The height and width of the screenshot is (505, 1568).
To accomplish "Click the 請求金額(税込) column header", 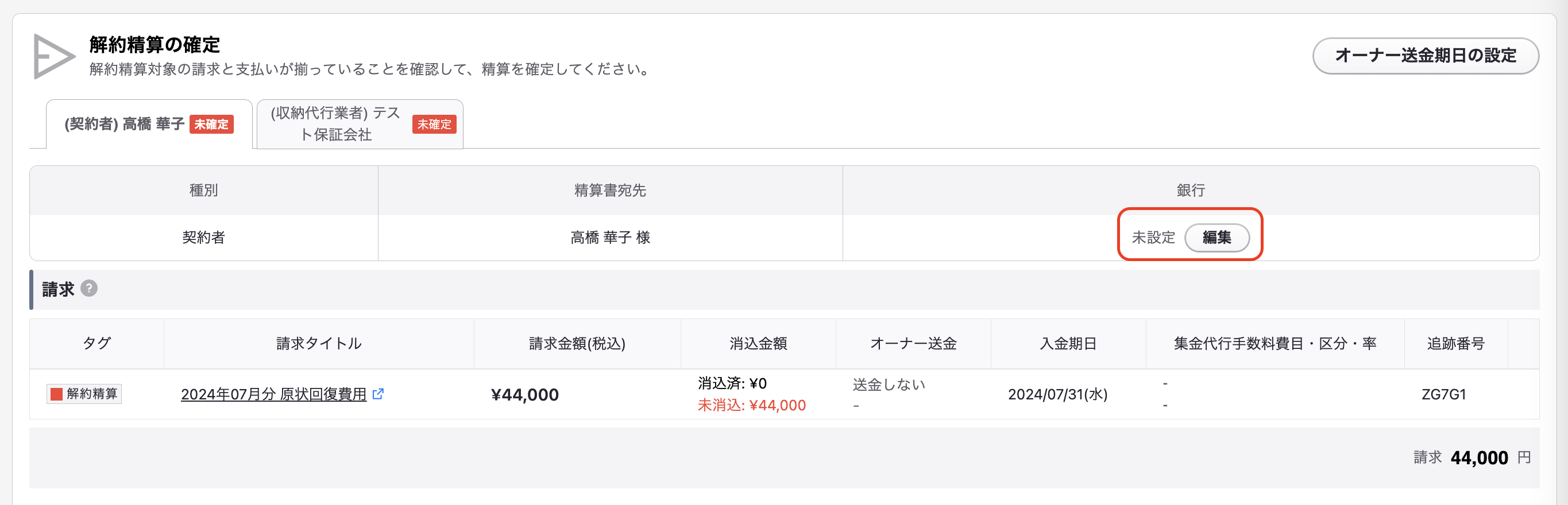I will [x=577, y=344].
